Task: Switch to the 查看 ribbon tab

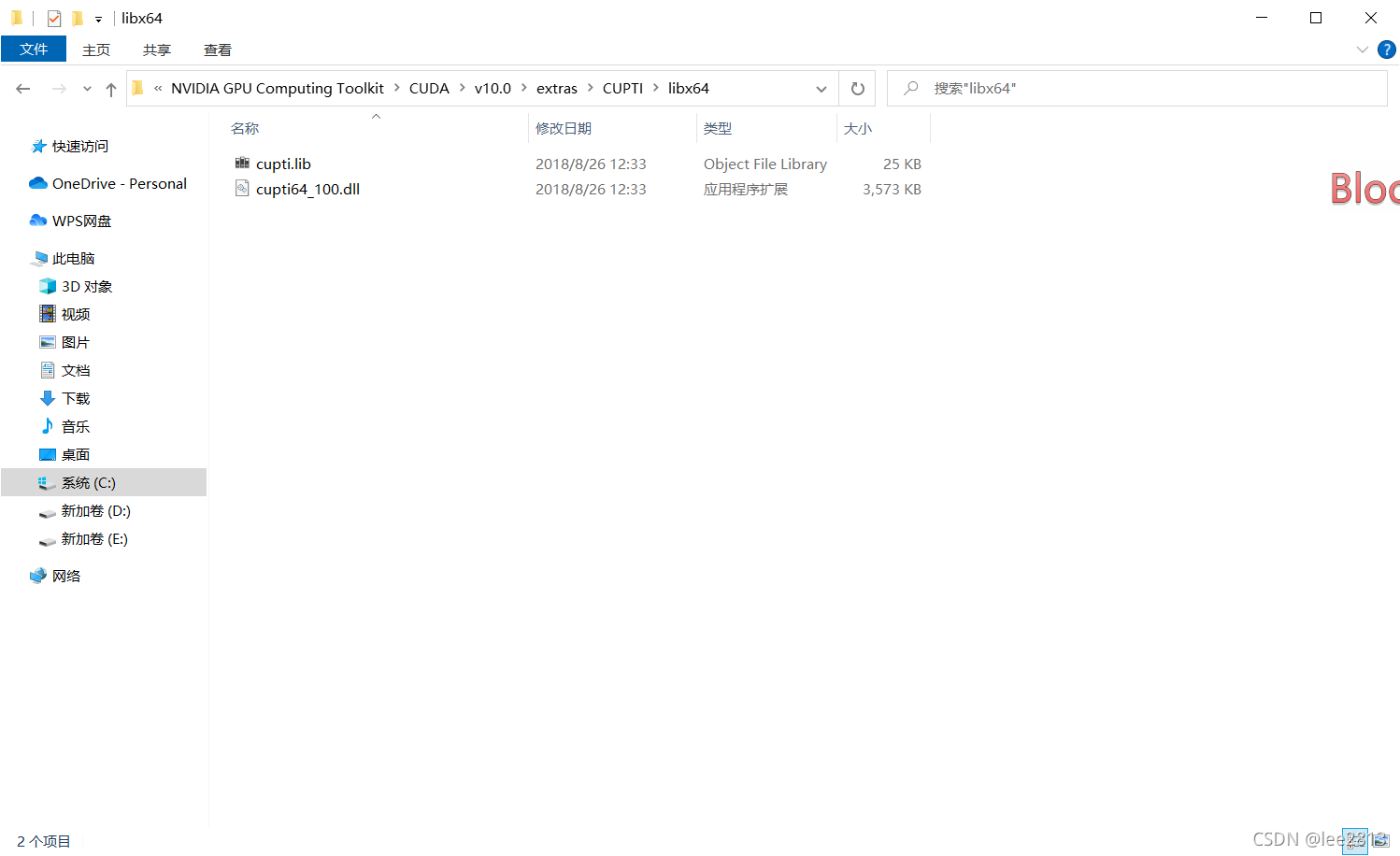Action: (x=218, y=50)
